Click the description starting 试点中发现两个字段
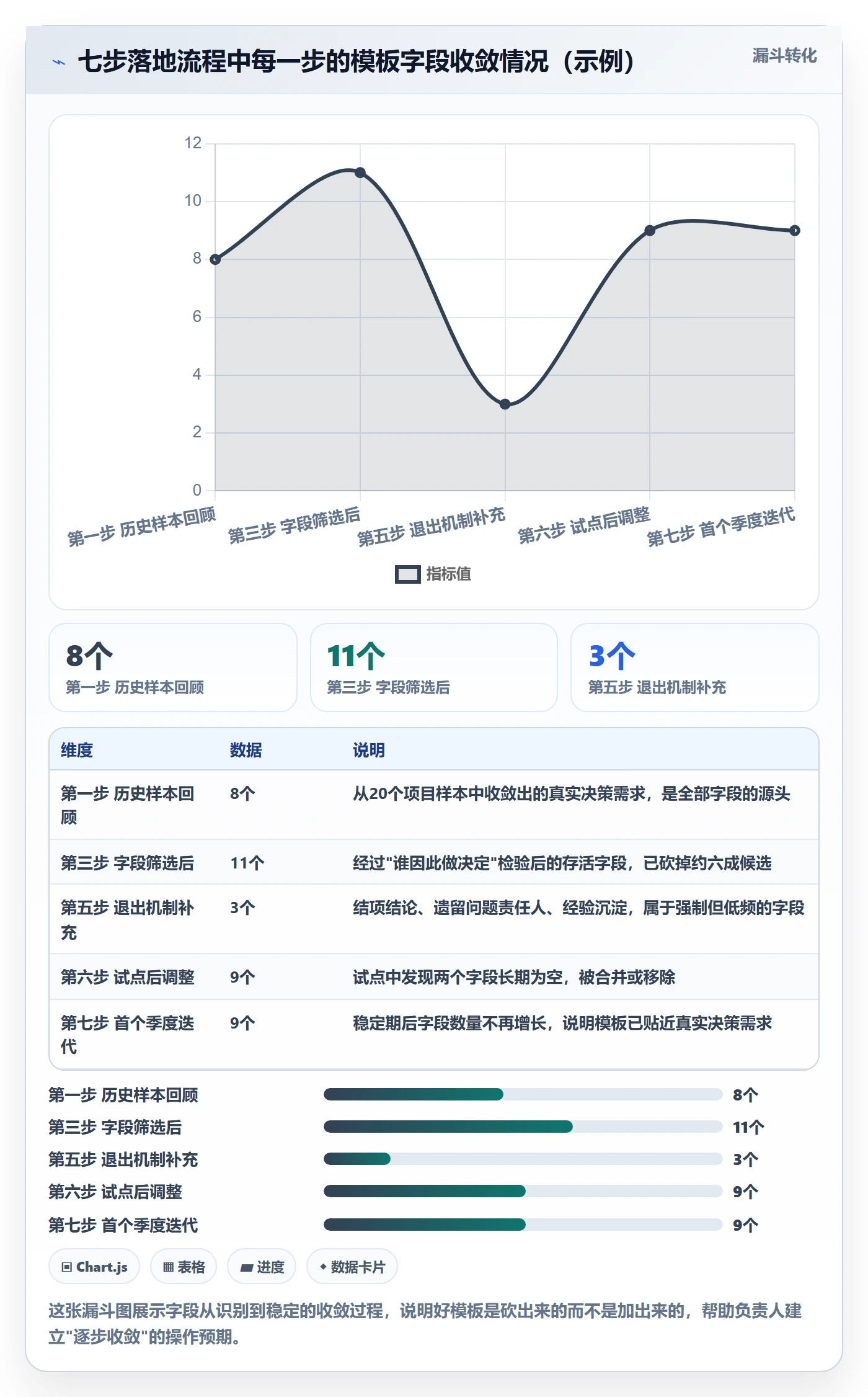The width and height of the screenshot is (868, 1397). pos(514,977)
